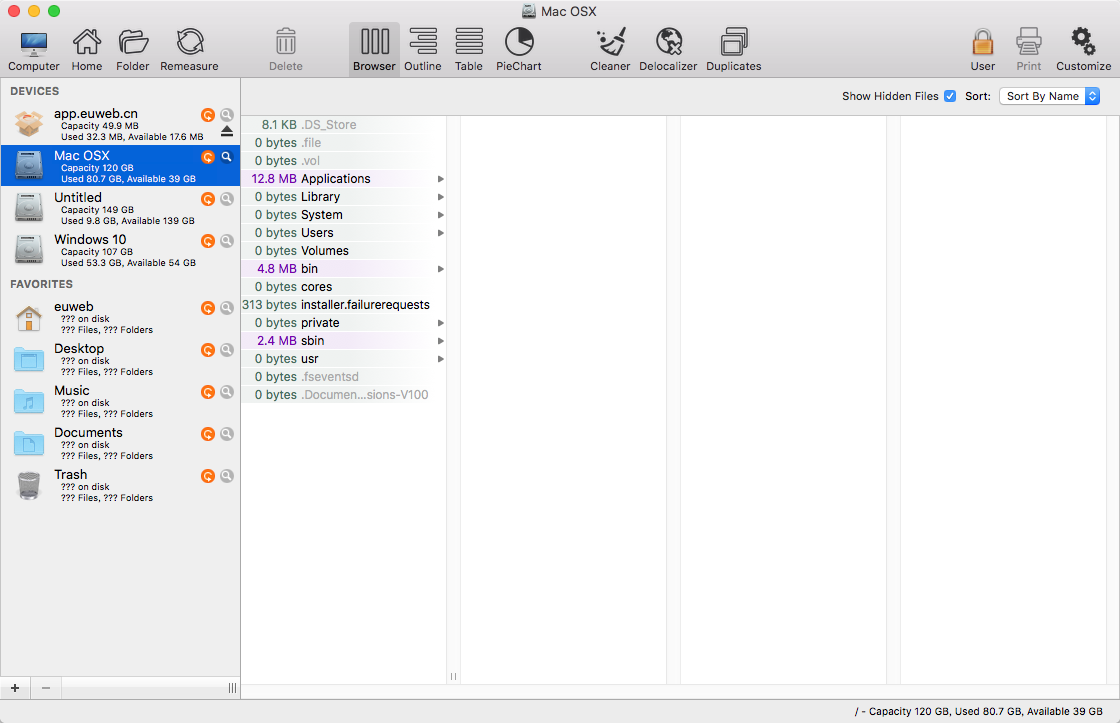The image size is (1120, 723).
Task: Select the .fseventsd row
Action: [344, 377]
